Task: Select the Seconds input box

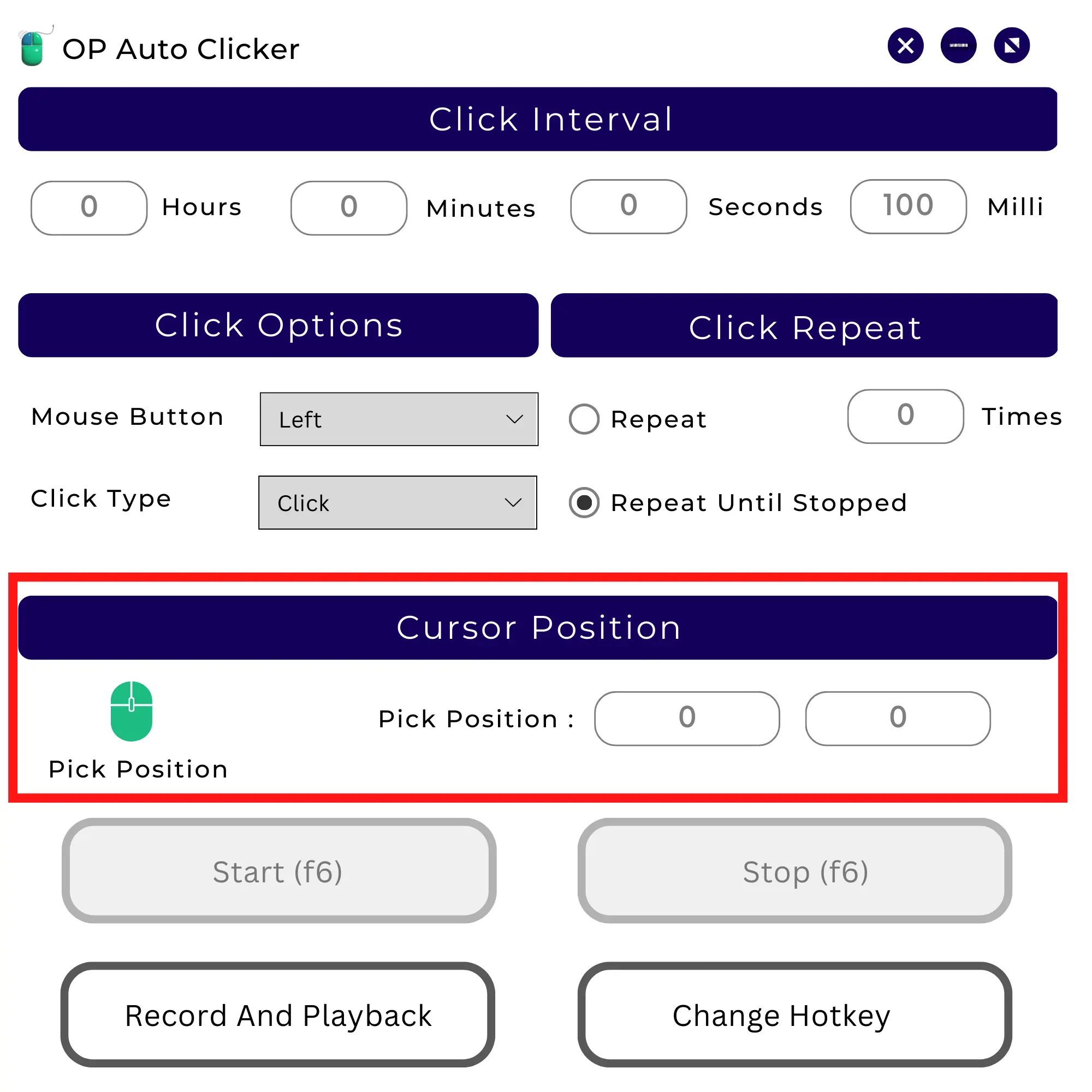Action: pos(628,206)
